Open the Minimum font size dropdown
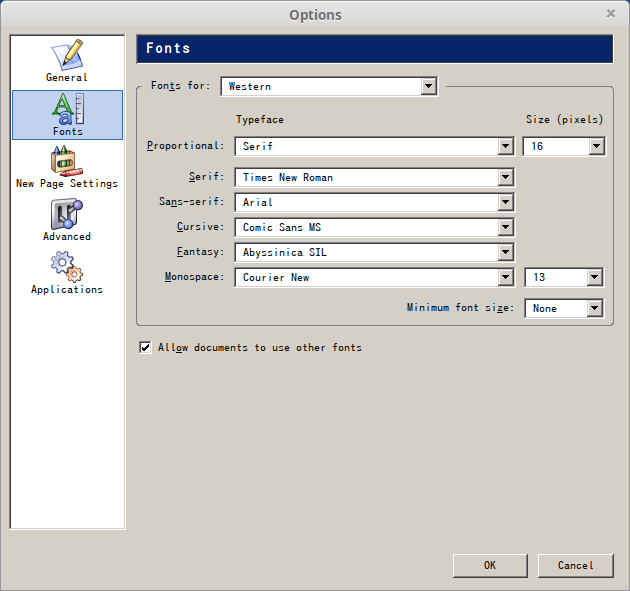The width and height of the screenshot is (630, 591). 564,308
